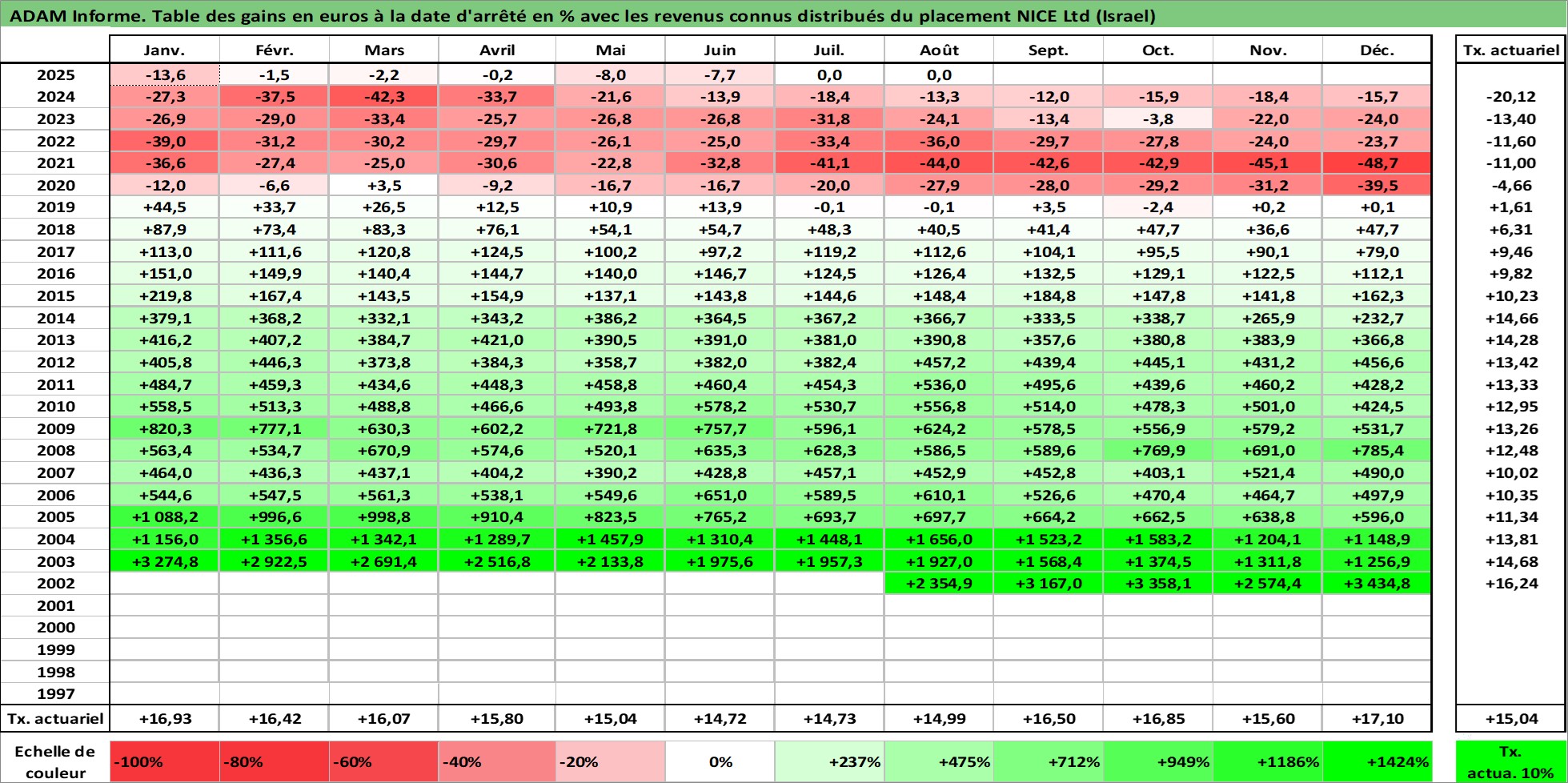Click the table title 'ADAM Informe' header
Viewport: 1568px width, 783px height.
click(784, 15)
